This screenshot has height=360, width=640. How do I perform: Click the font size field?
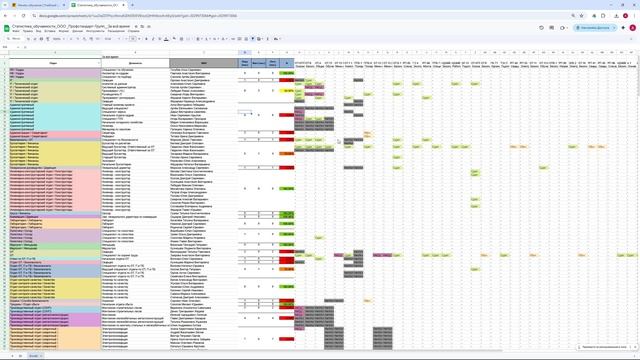pyautogui.click(x=133, y=39)
